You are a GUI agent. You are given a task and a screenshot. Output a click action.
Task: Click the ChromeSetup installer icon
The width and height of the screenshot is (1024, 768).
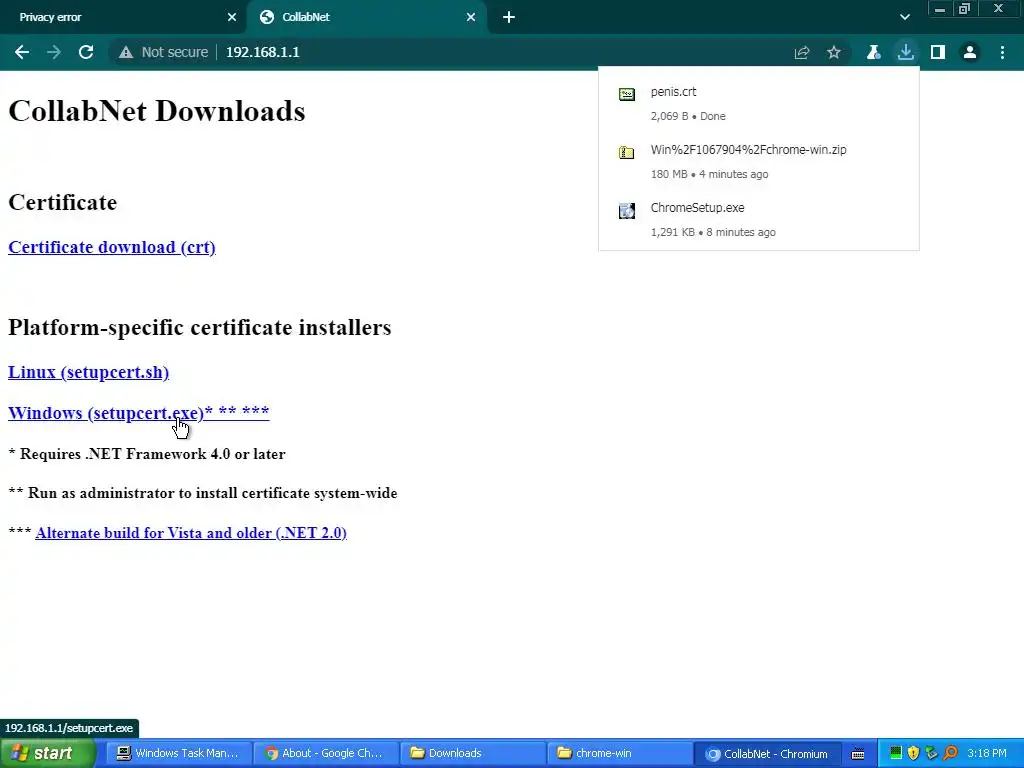pyautogui.click(x=627, y=210)
